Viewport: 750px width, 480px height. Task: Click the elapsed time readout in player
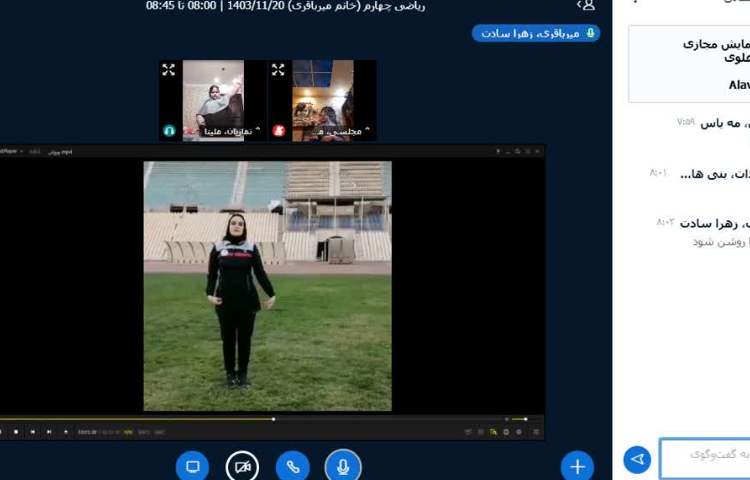[x=87, y=432]
